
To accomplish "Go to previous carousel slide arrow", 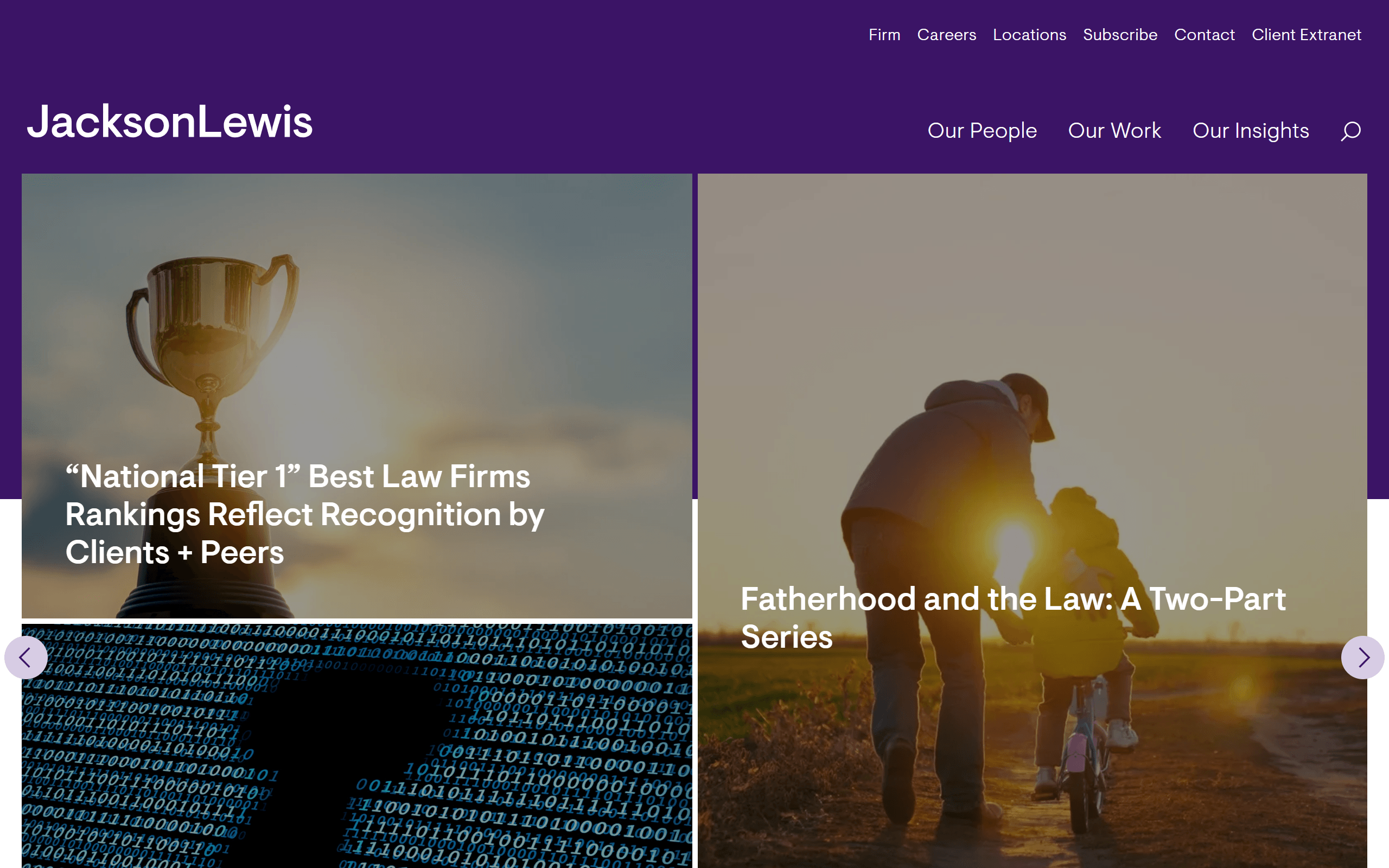I will point(26,658).
